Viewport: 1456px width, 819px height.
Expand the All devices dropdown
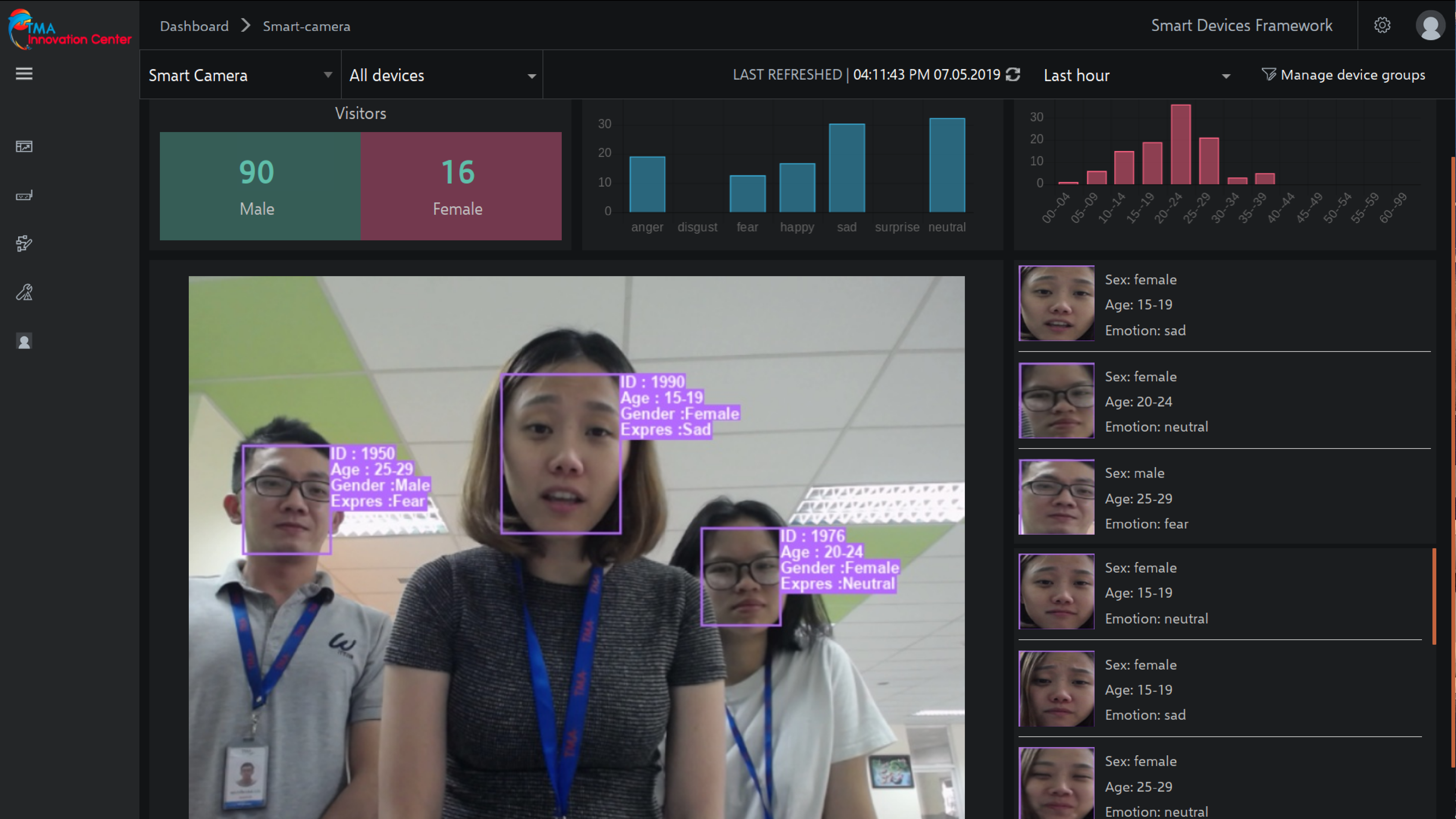[x=442, y=75]
